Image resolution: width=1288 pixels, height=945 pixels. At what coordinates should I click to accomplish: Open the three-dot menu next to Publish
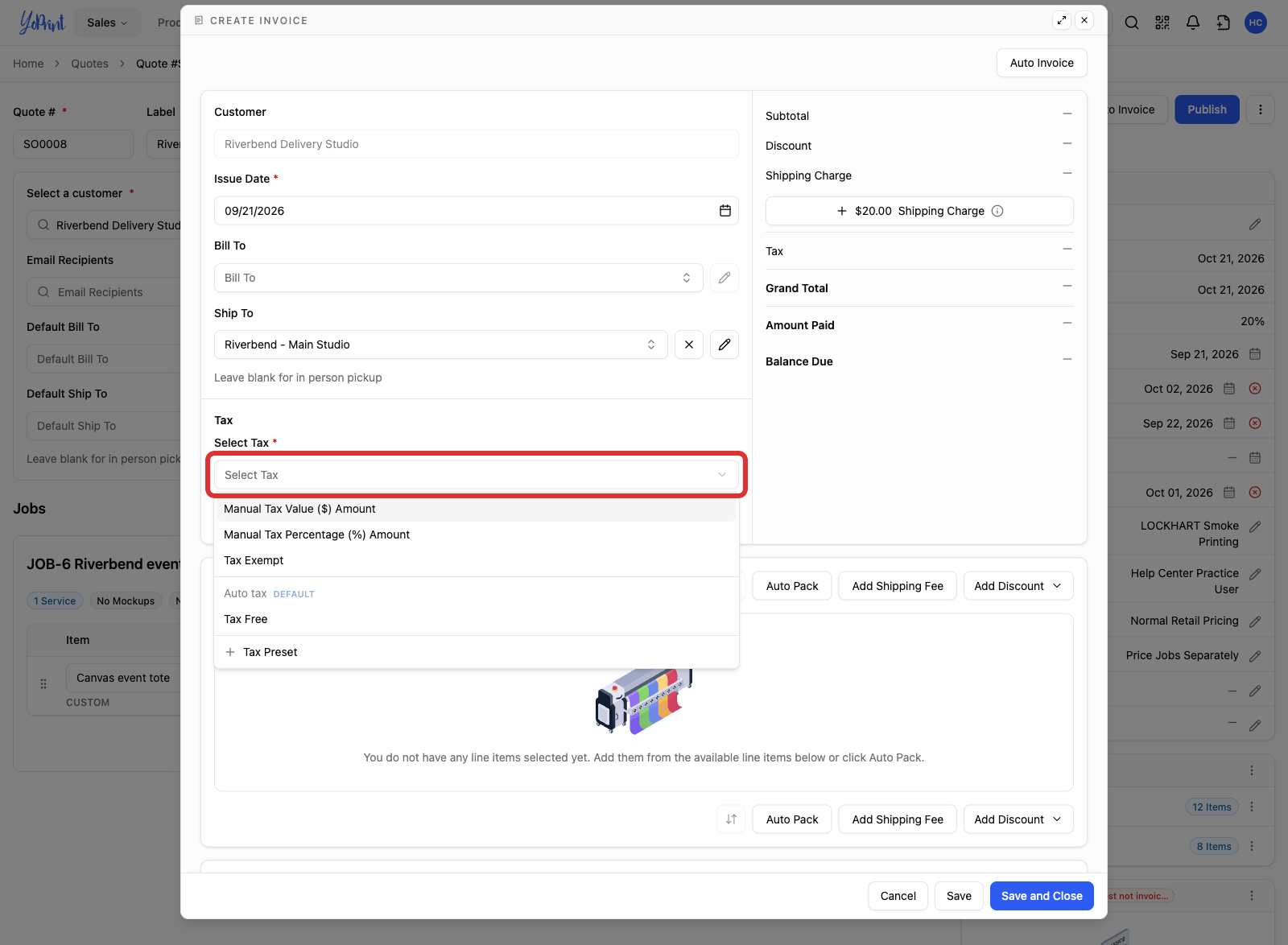(1261, 109)
